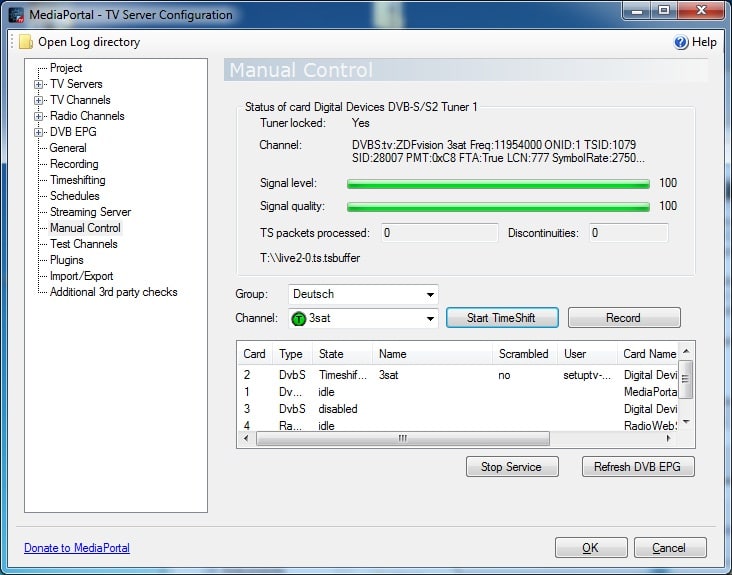The height and width of the screenshot is (575, 732).
Task: Click the DVBS channel details text
Action: (498, 152)
